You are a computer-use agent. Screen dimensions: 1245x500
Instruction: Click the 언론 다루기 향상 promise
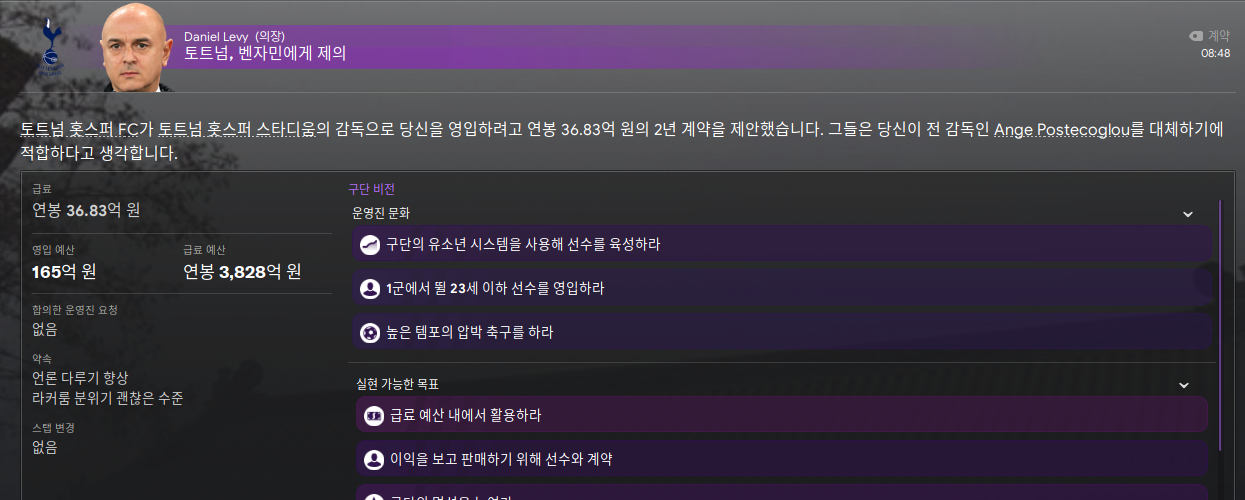[x=80, y=378]
